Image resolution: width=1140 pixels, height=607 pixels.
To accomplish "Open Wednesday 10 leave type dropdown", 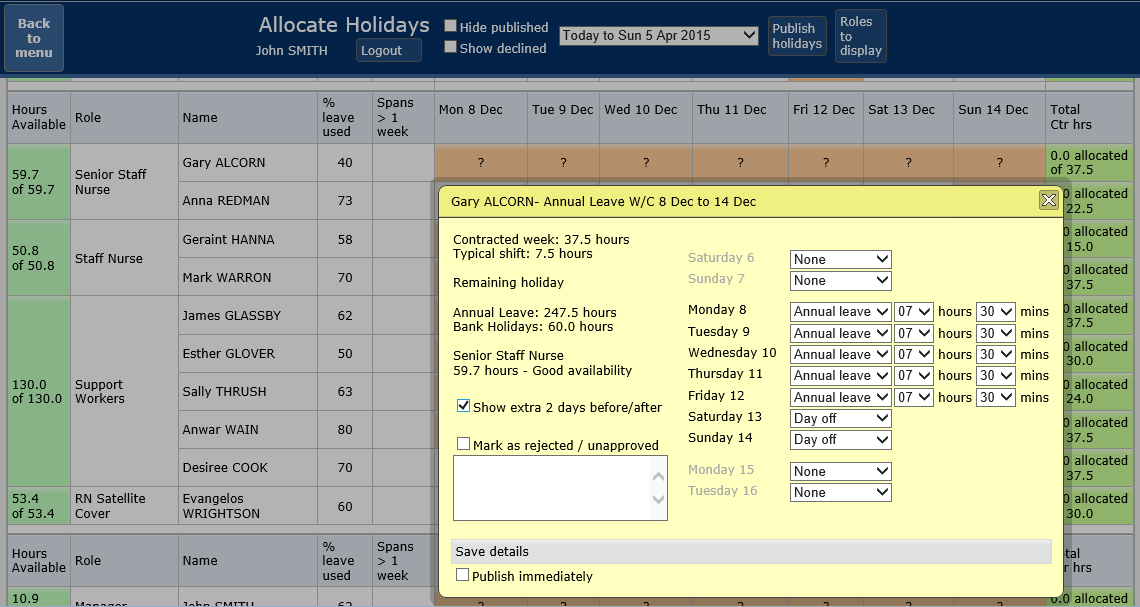I will (840, 355).
